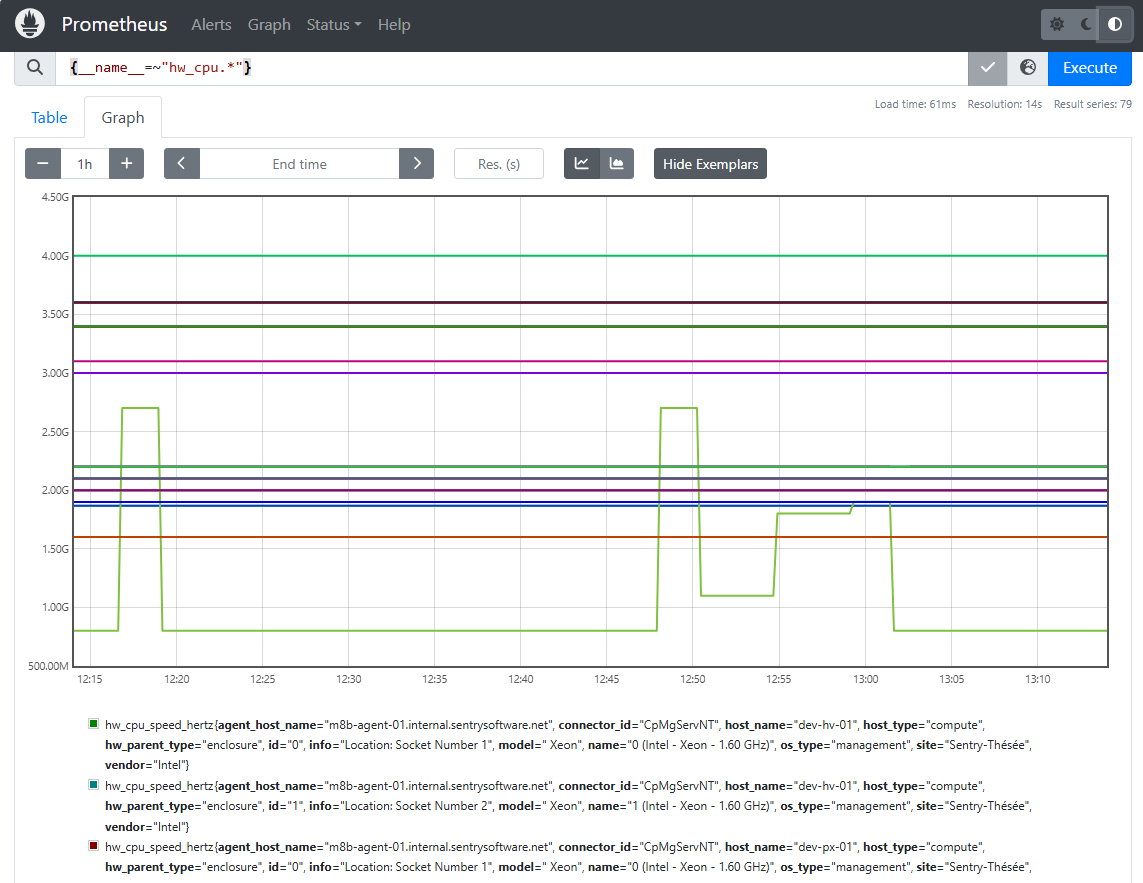Open the Status dropdown menu

pos(333,25)
